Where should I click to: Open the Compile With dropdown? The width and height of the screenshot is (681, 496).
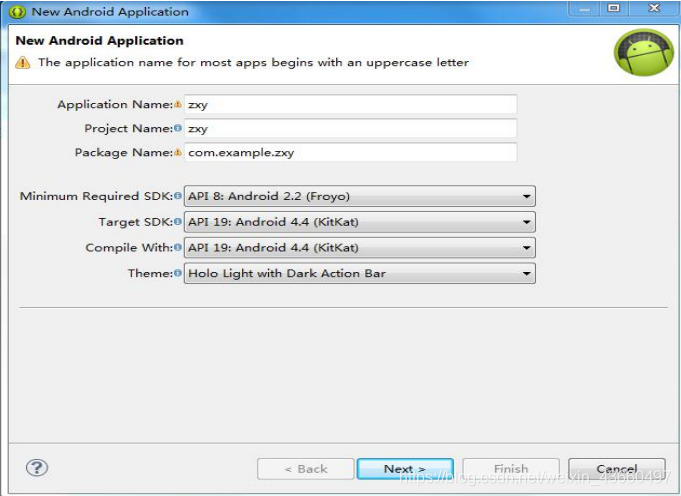point(360,248)
